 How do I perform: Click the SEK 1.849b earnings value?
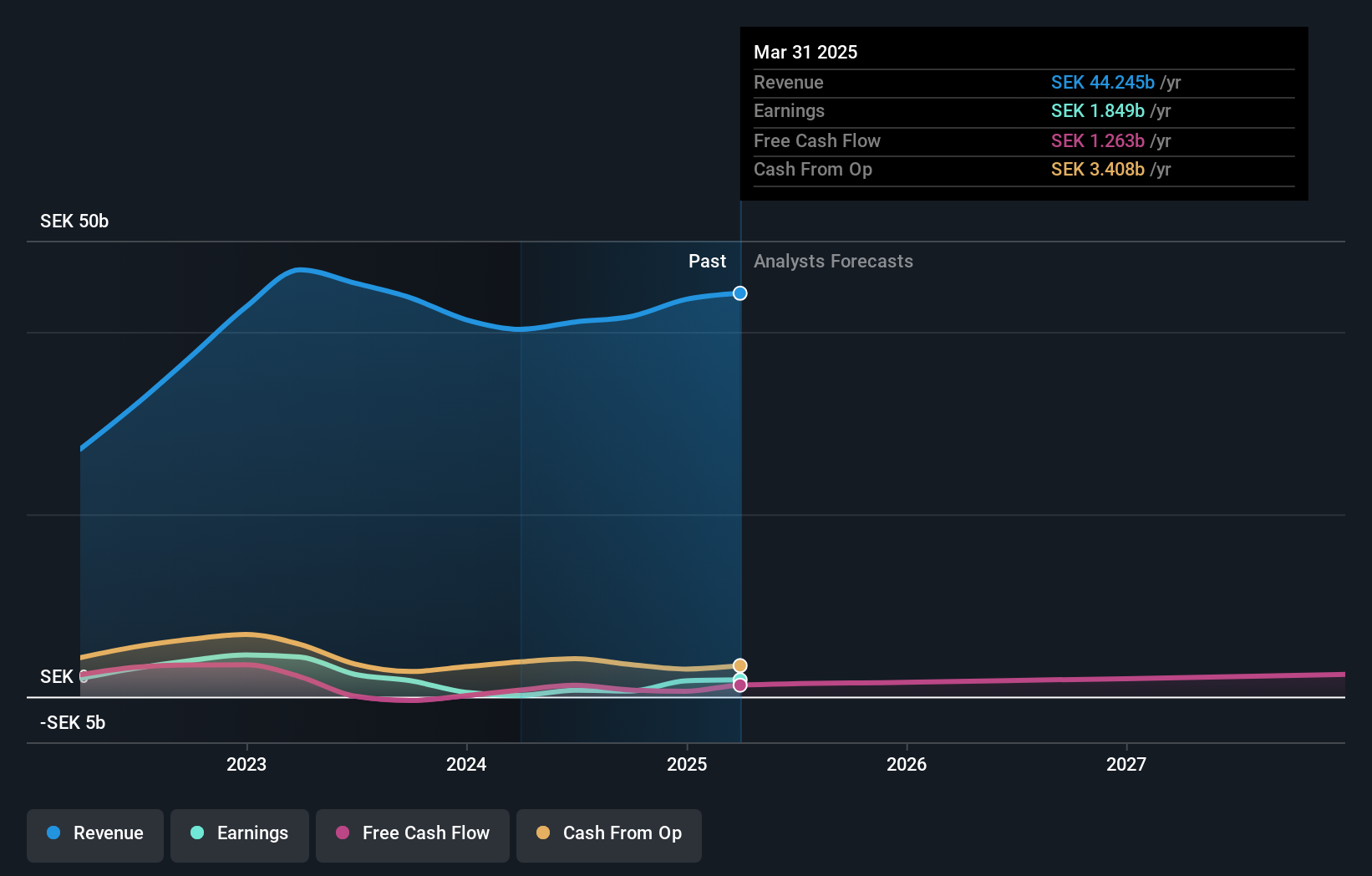coord(1098,111)
